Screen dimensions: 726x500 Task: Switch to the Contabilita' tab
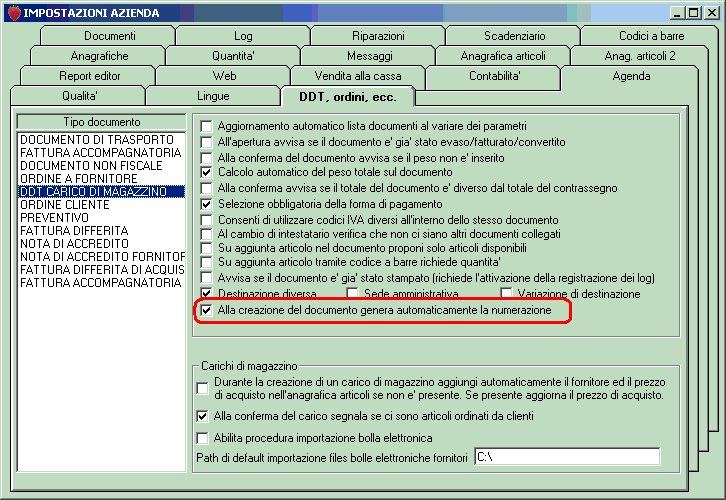click(x=494, y=75)
